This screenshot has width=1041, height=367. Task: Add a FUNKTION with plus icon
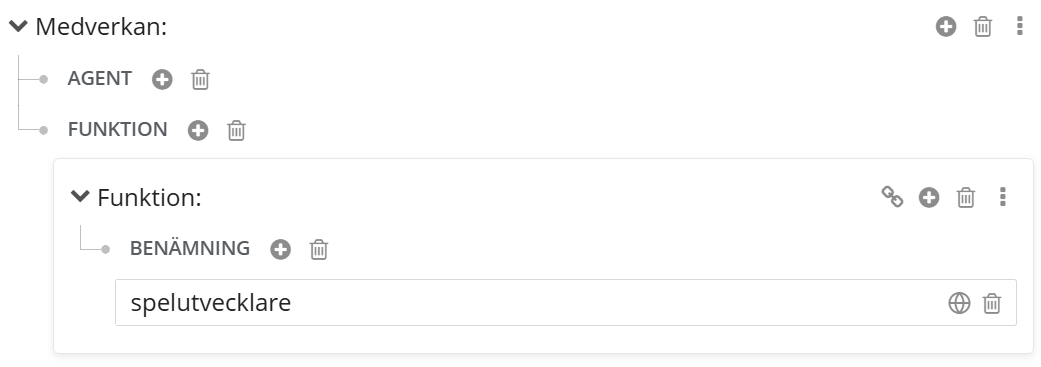[x=198, y=130]
